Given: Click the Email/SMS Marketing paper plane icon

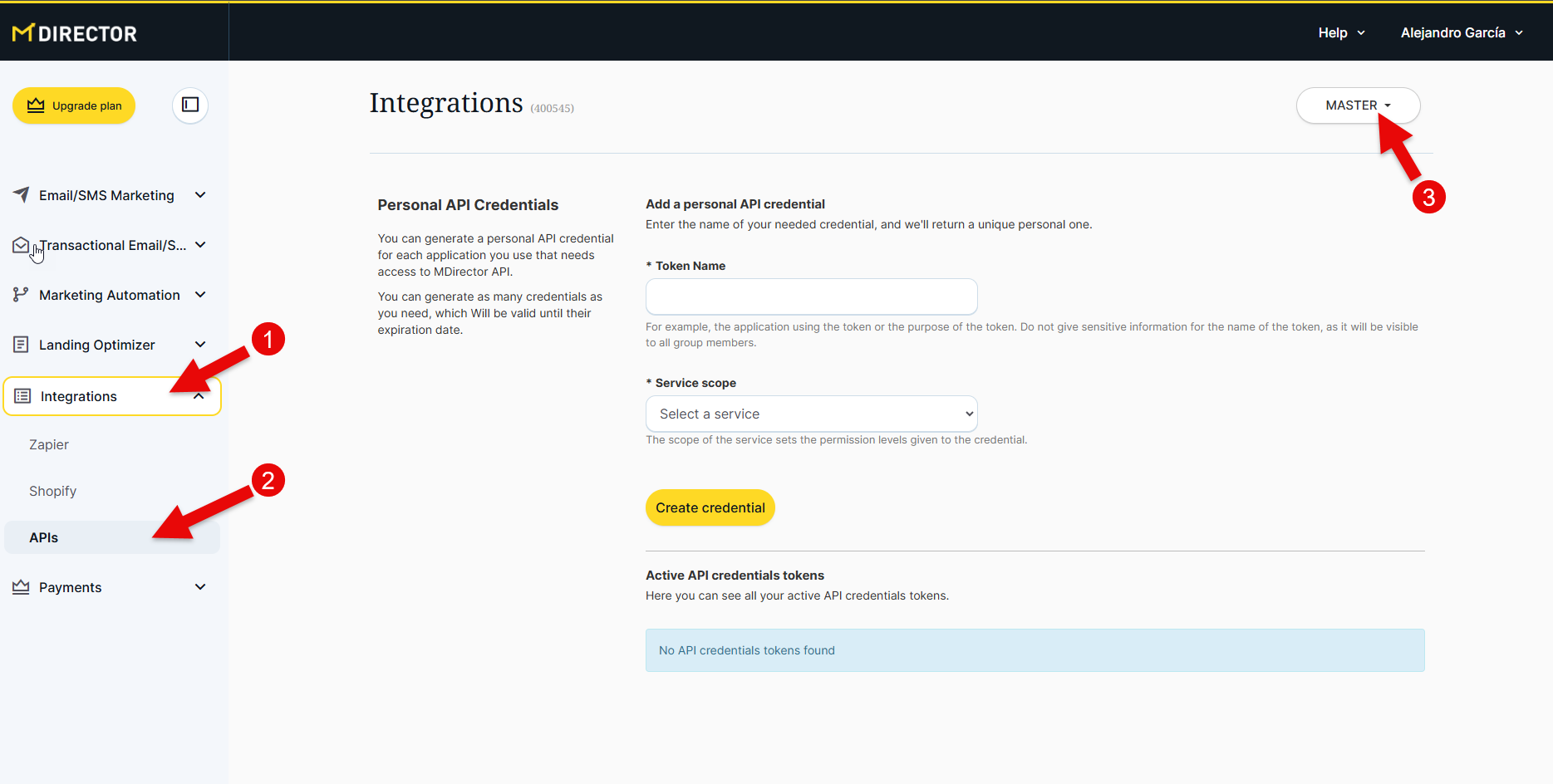Looking at the screenshot, I should (22, 194).
